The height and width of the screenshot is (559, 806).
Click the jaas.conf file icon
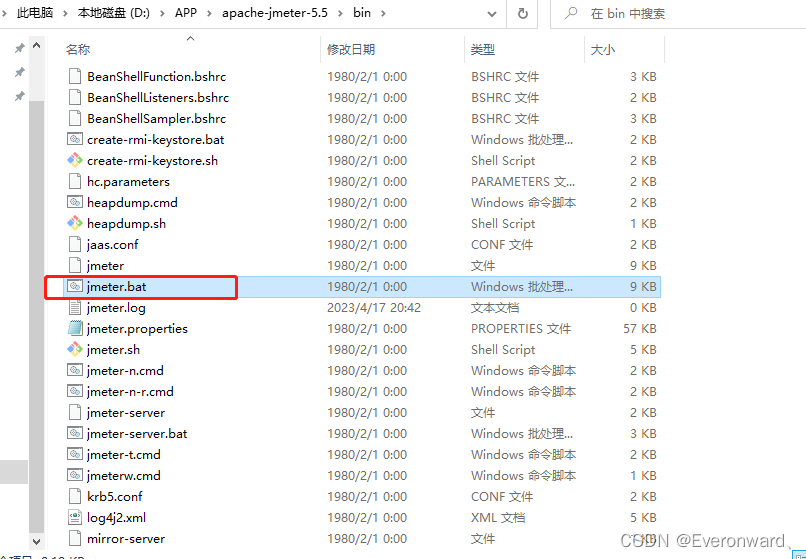[x=75, y=245]
